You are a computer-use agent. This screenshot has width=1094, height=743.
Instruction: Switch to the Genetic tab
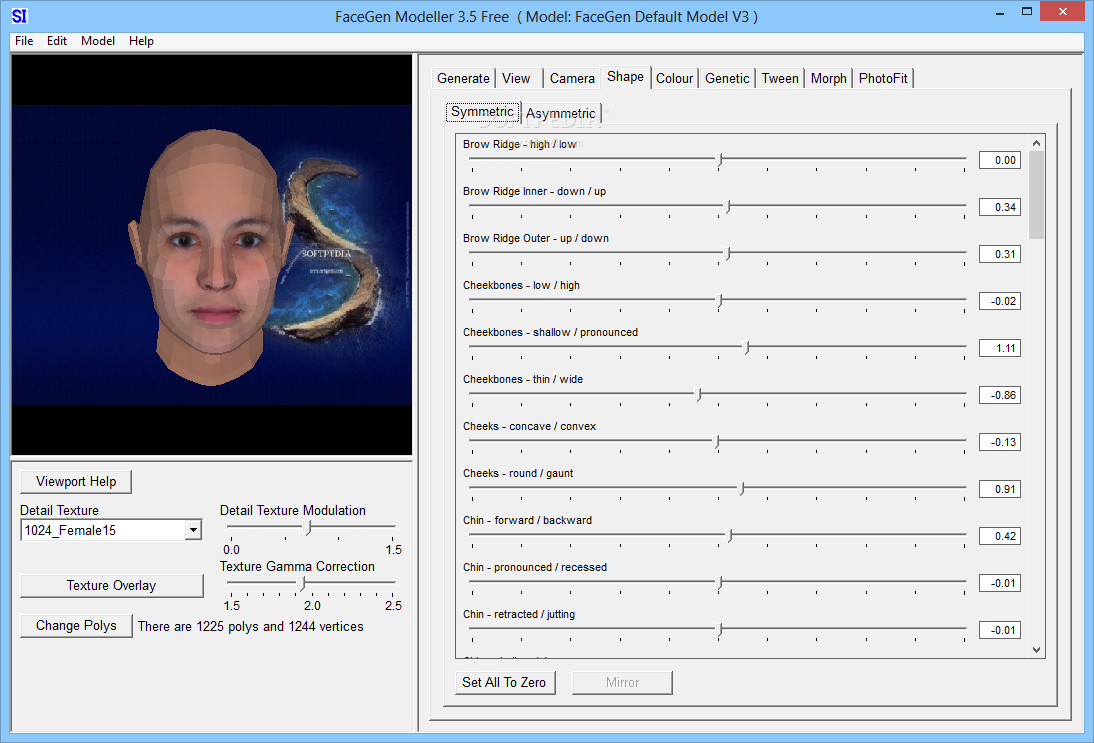726,78
